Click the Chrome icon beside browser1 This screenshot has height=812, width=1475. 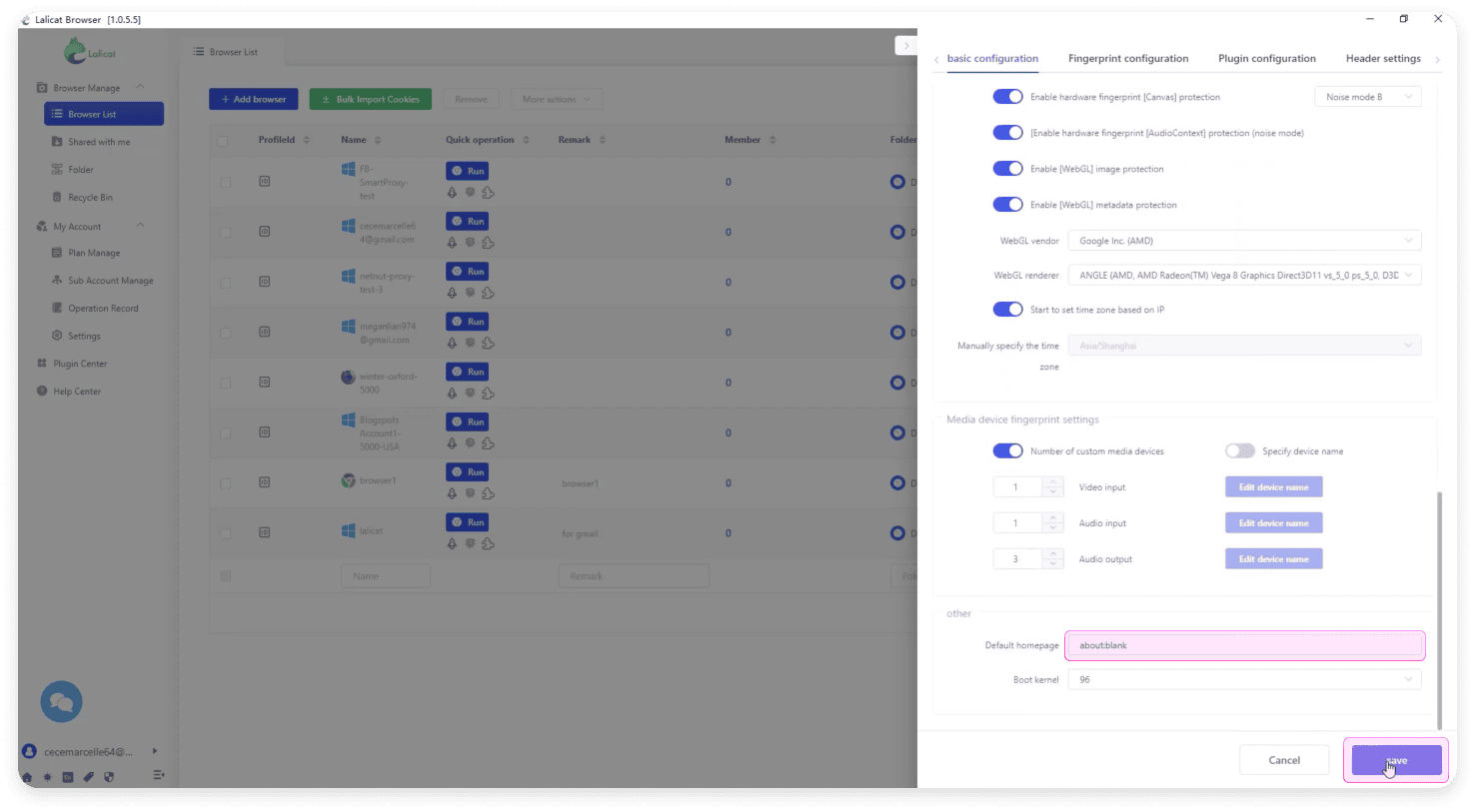[x=348, y=480]
